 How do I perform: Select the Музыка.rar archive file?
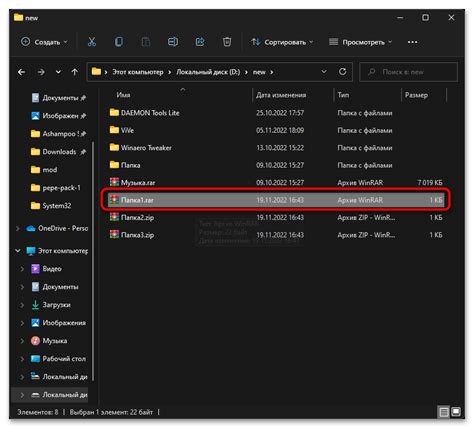point(276,182)
